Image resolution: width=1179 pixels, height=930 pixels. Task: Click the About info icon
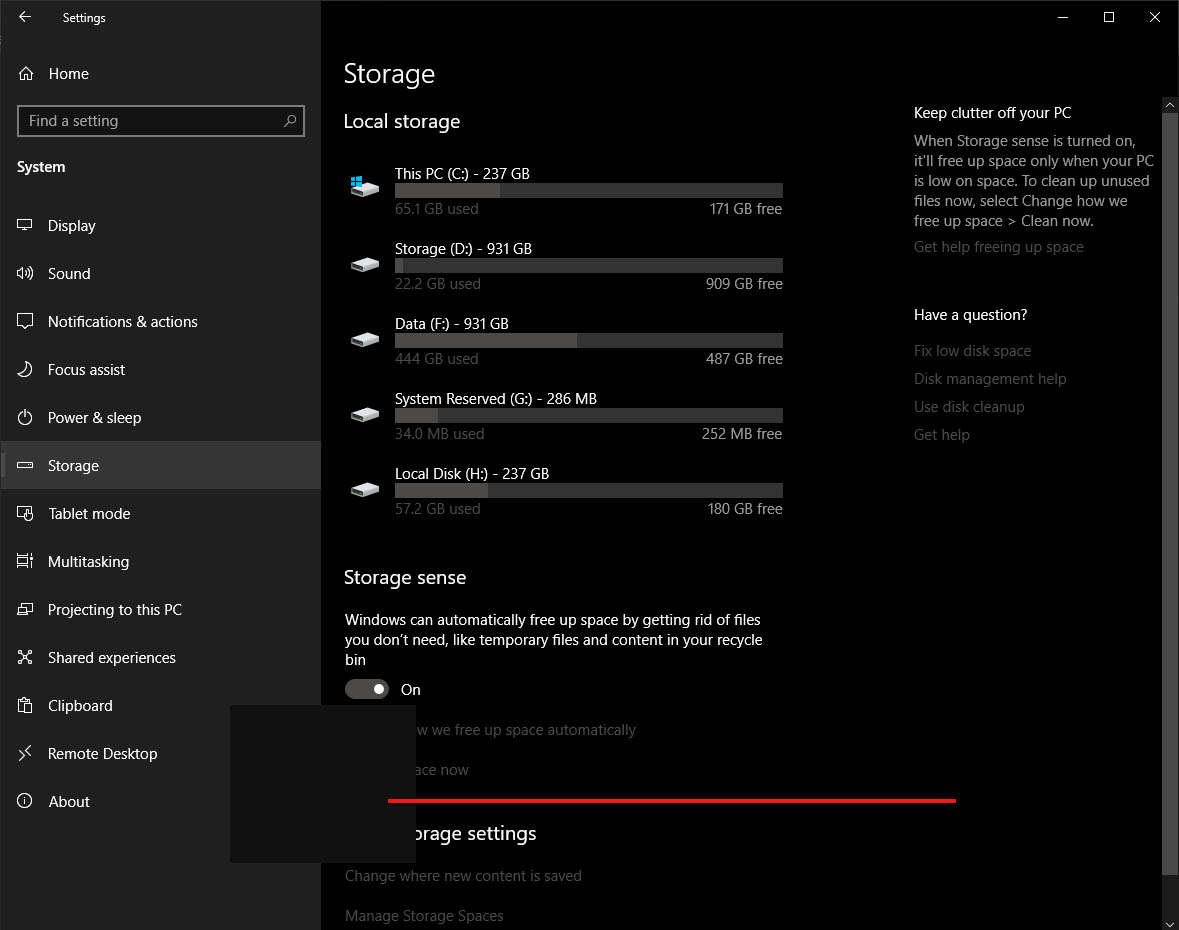pyautogui.click(x=25, y=801)
